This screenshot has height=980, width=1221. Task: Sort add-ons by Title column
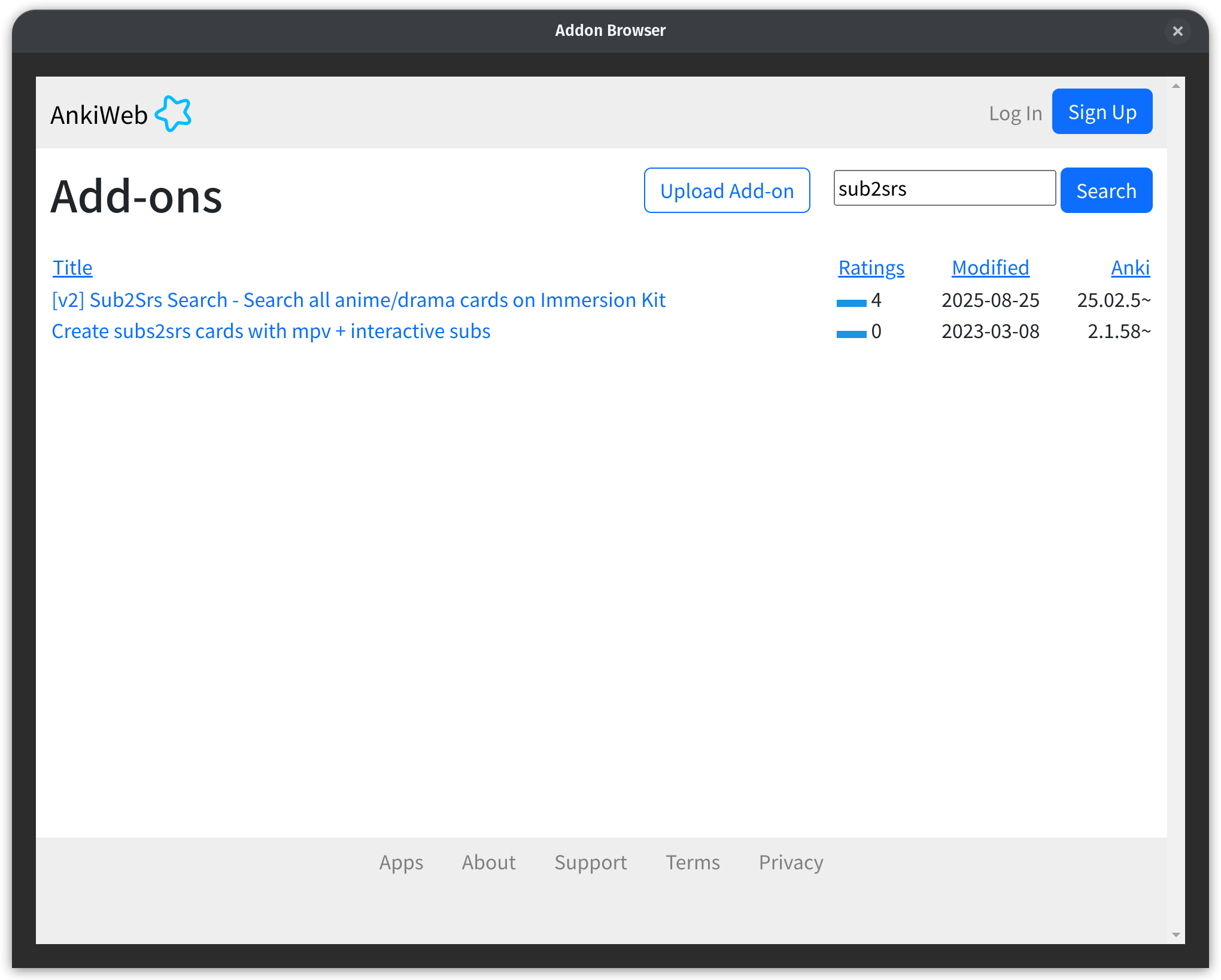(72, 267)
